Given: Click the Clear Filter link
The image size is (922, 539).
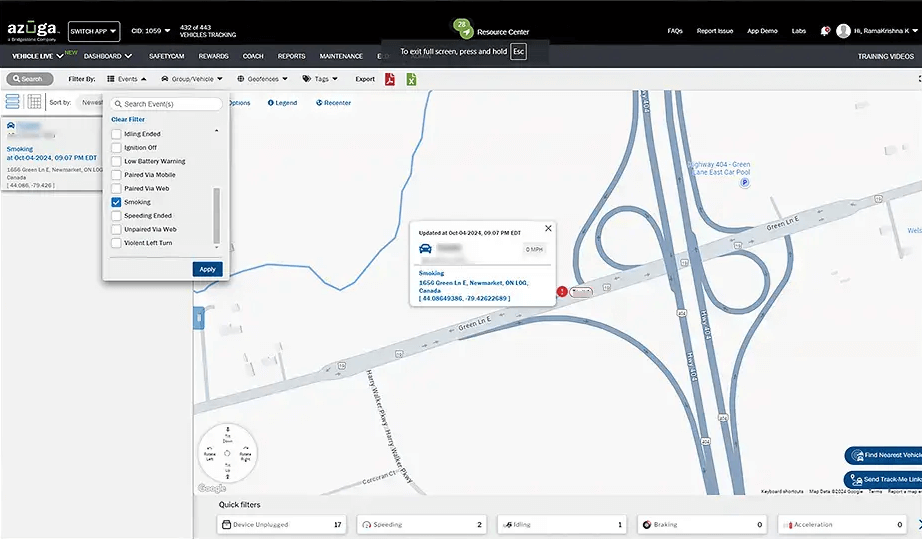Looking at the screenshot, I should click(128, 119).
